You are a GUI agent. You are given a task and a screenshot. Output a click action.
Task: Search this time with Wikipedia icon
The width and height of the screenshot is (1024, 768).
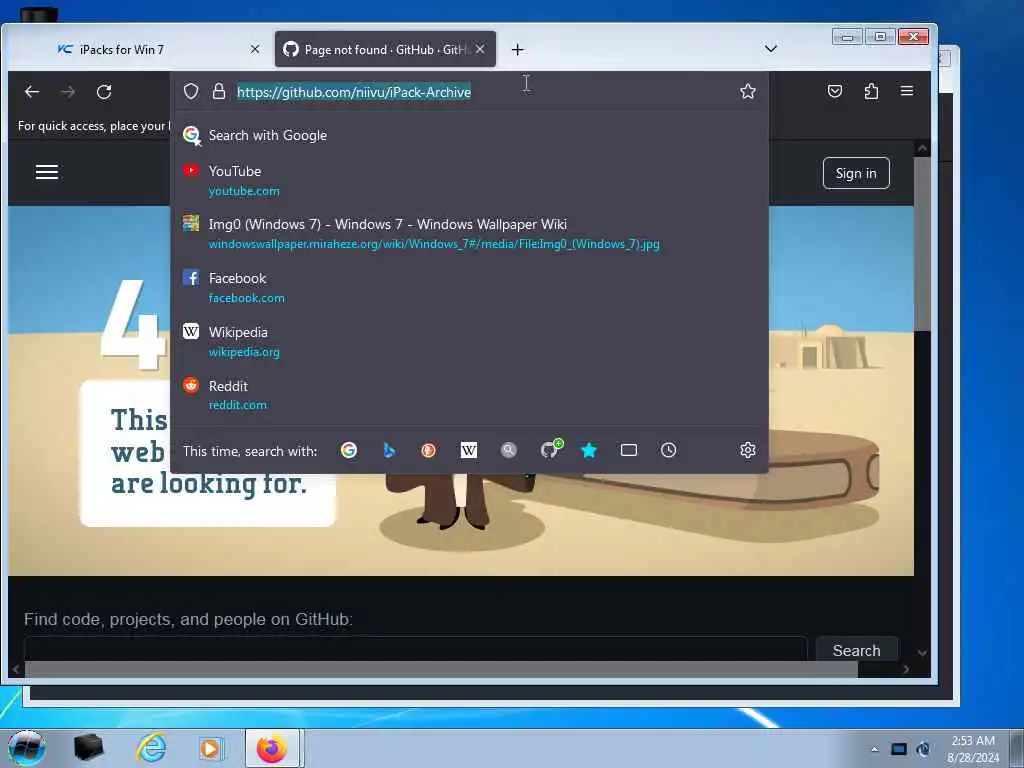pos(469,450)
